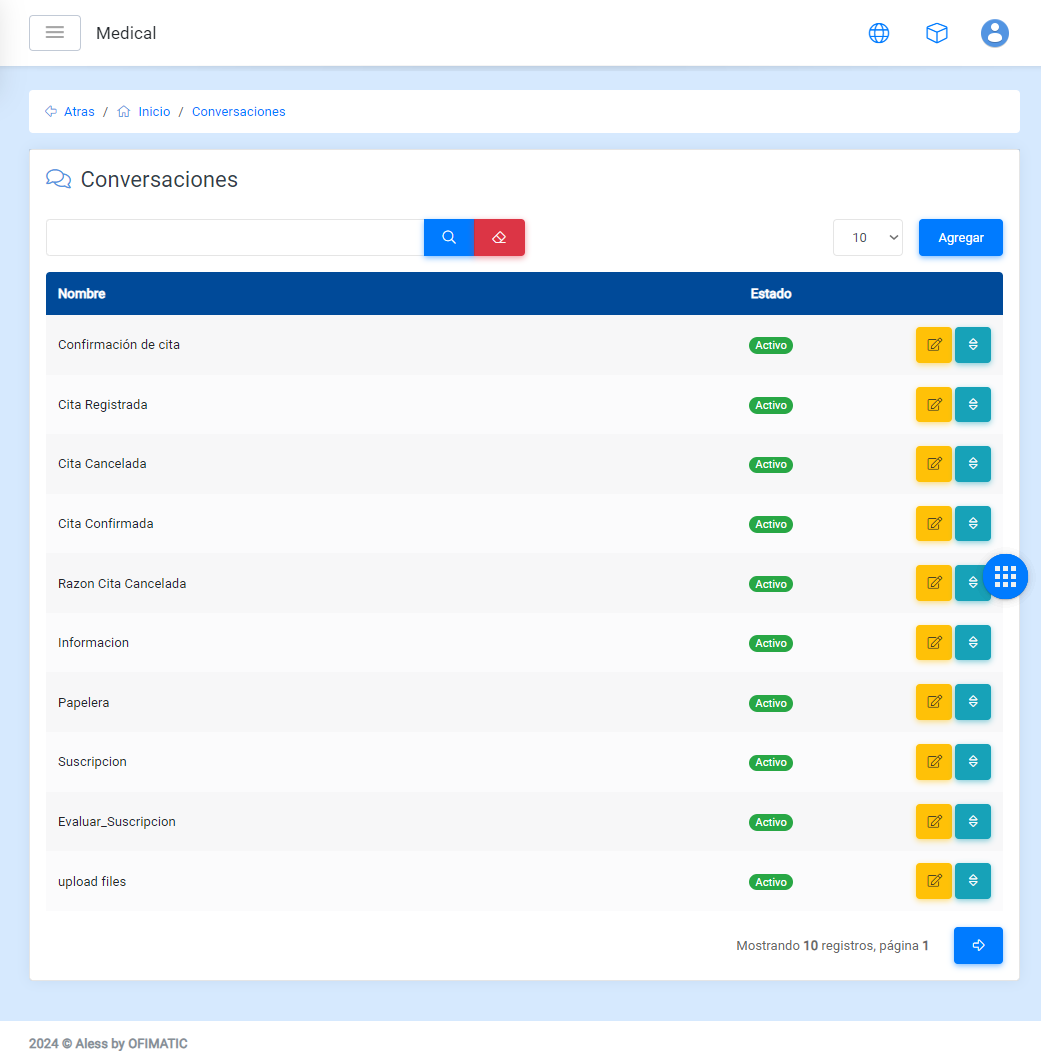This screenshot has height=1060, width=1041.
Task: Click Activo badge for upload files
Action: coord(771,882)
